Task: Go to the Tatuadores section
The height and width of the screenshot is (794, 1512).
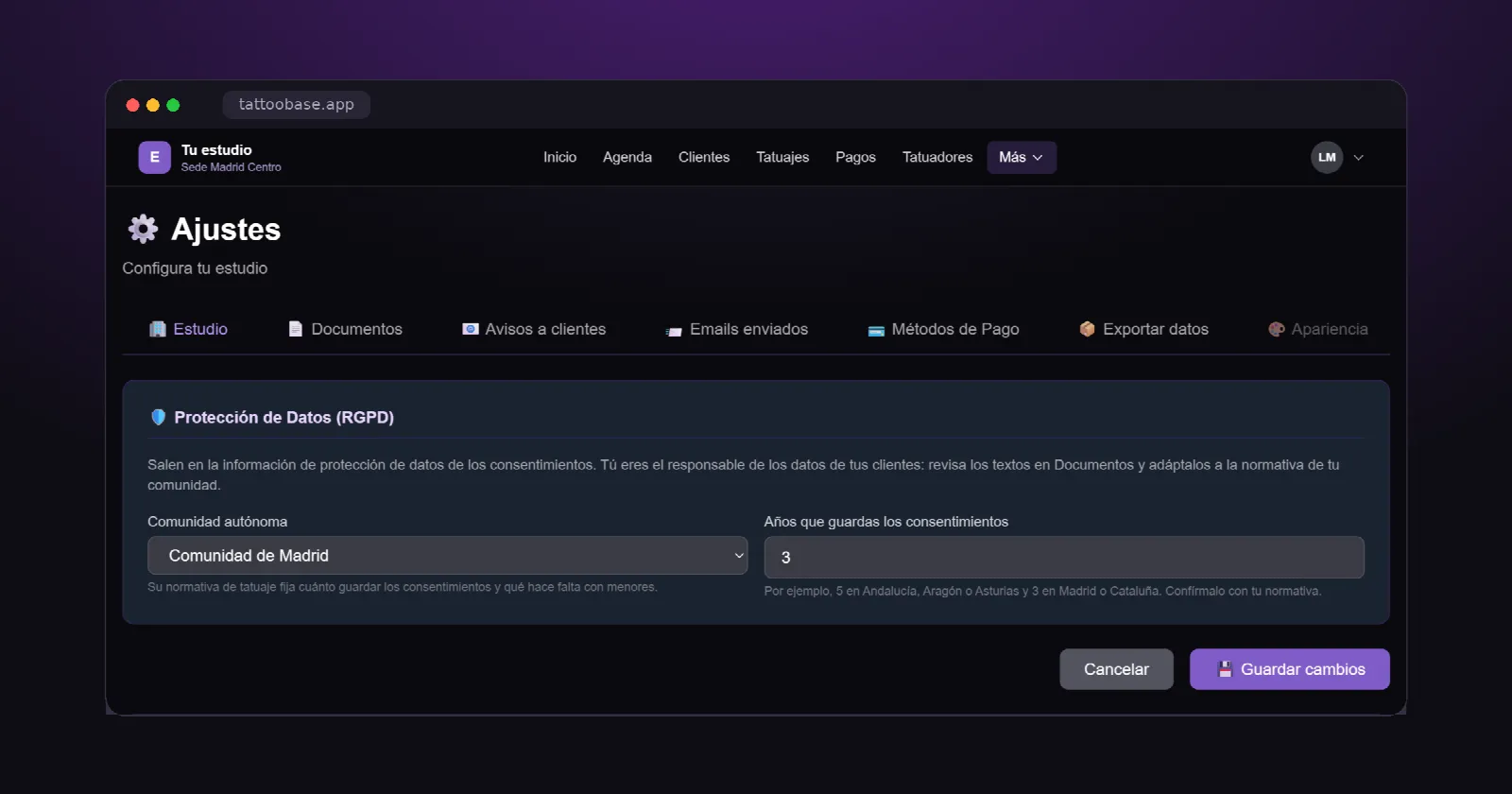Action: coord(937,158)
